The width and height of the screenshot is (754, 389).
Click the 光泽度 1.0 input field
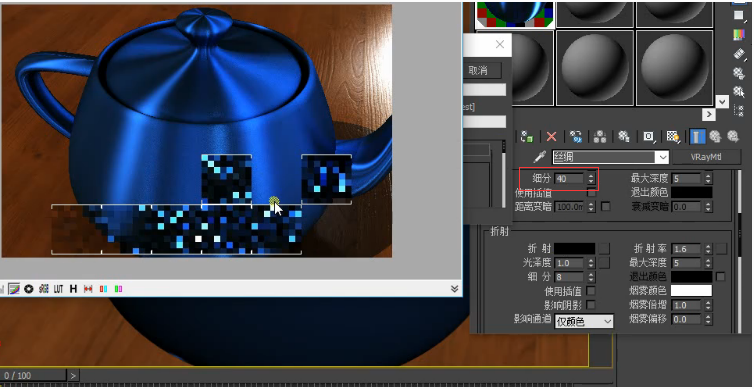(570, 263)
